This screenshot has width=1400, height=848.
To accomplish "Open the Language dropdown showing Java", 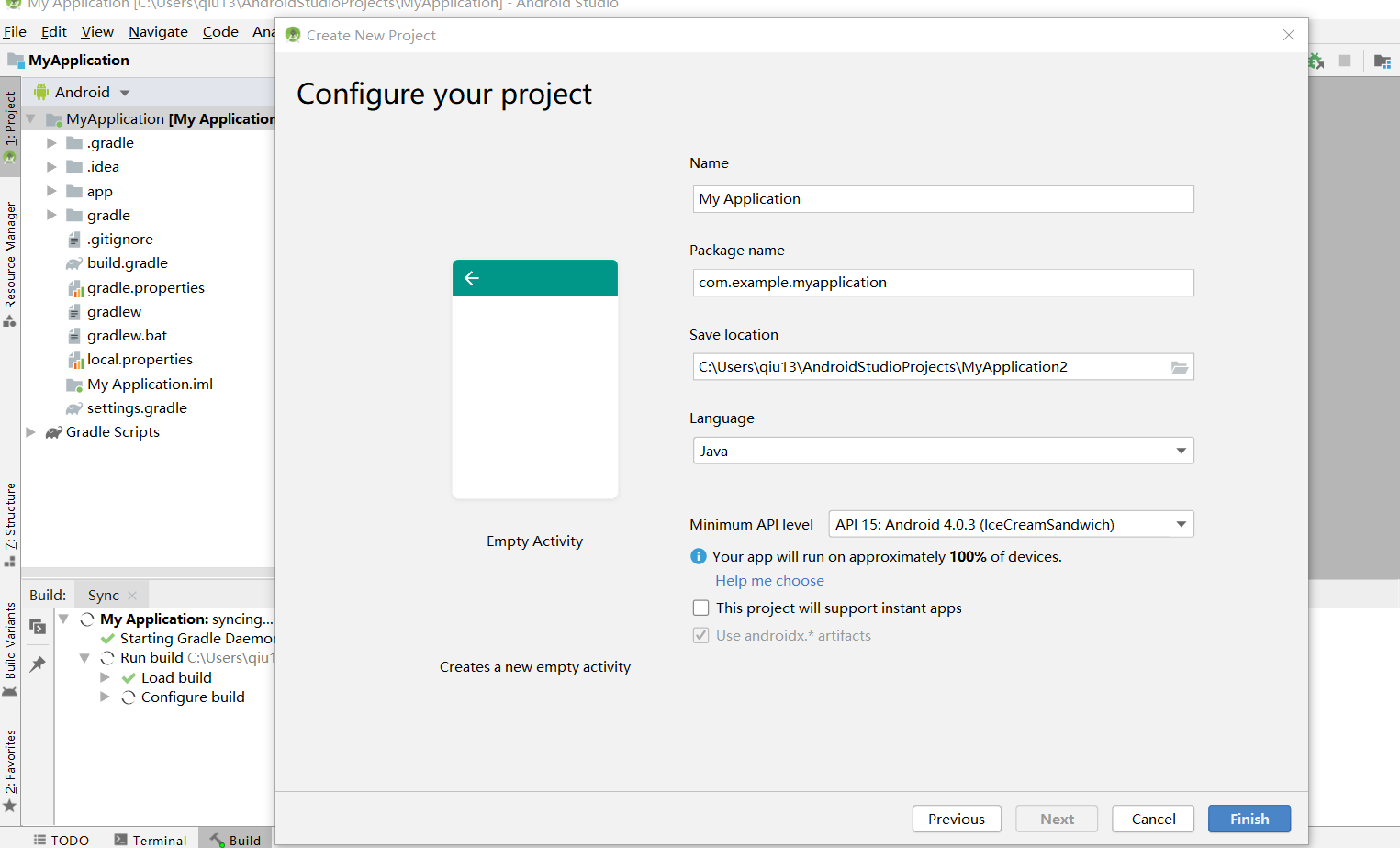I will [x=943, y=451].
